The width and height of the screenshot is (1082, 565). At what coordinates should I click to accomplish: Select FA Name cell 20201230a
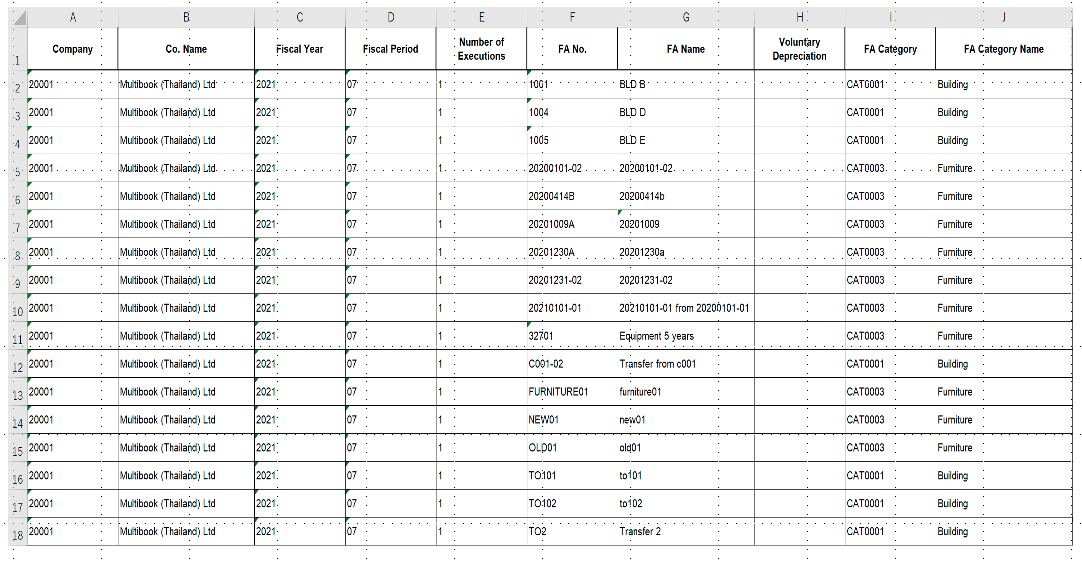click(686, 252)
